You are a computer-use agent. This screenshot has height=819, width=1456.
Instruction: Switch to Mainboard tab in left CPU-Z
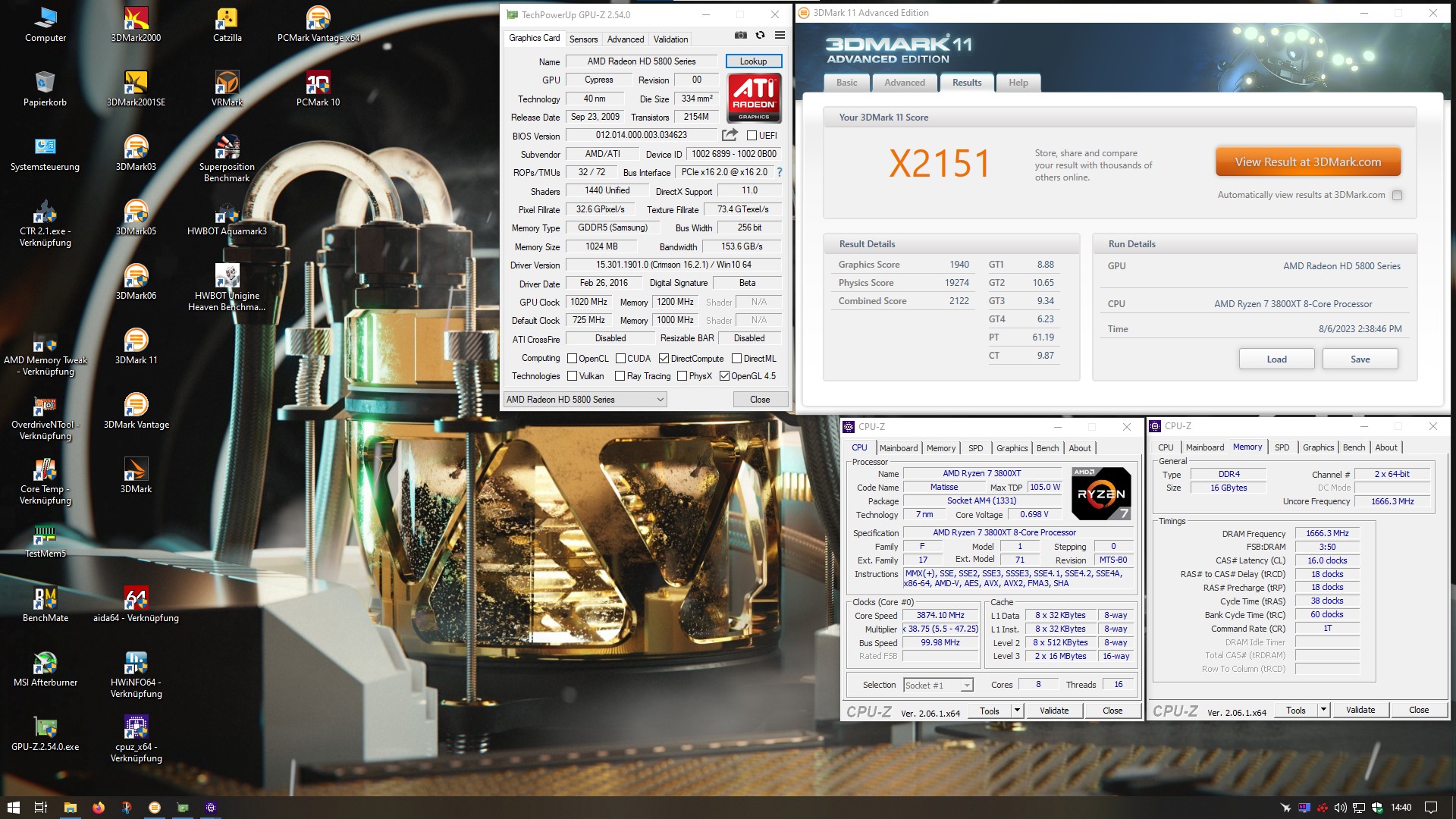[899, 448]
